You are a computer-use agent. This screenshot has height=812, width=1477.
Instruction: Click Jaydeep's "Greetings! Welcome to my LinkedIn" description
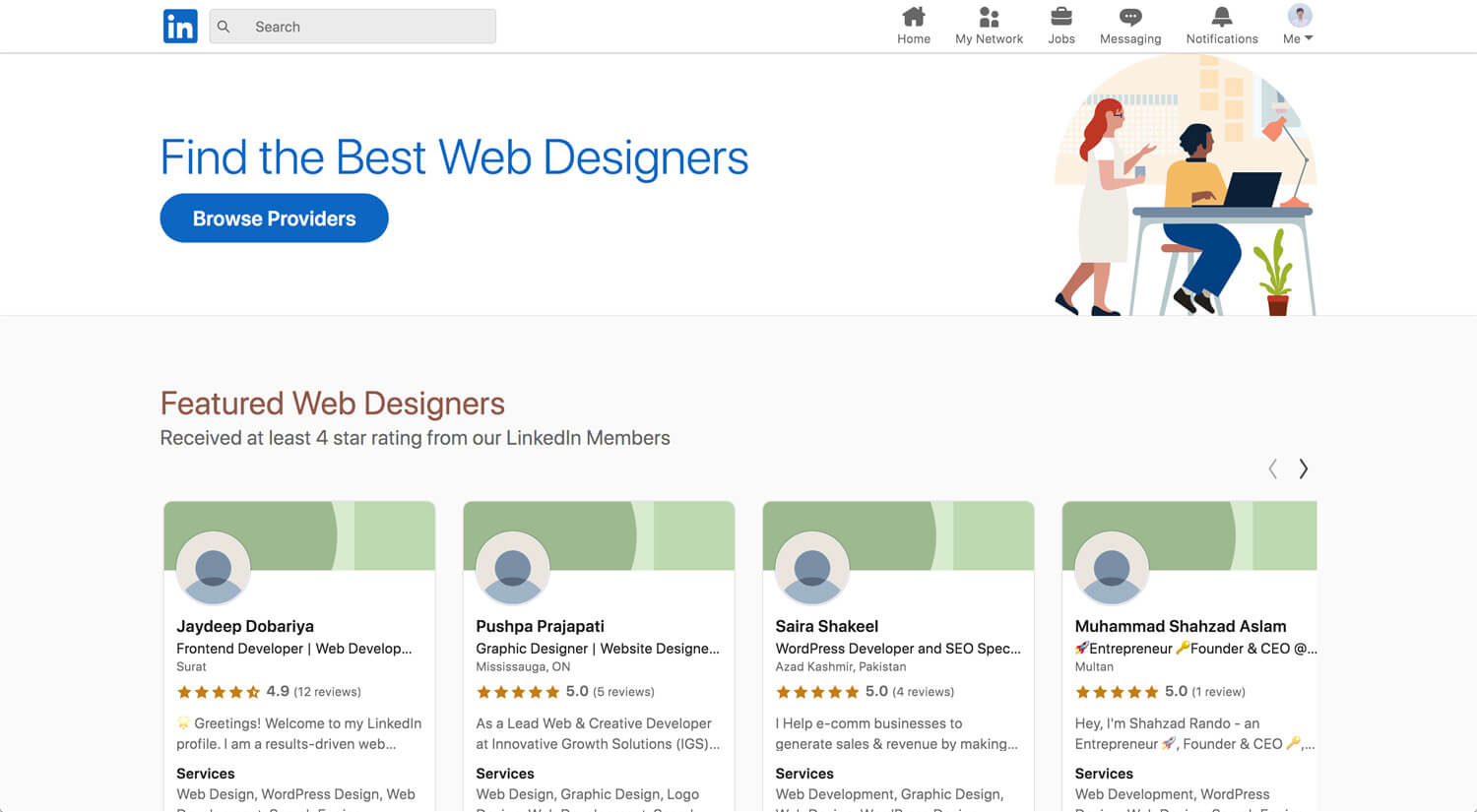[299, 733]
